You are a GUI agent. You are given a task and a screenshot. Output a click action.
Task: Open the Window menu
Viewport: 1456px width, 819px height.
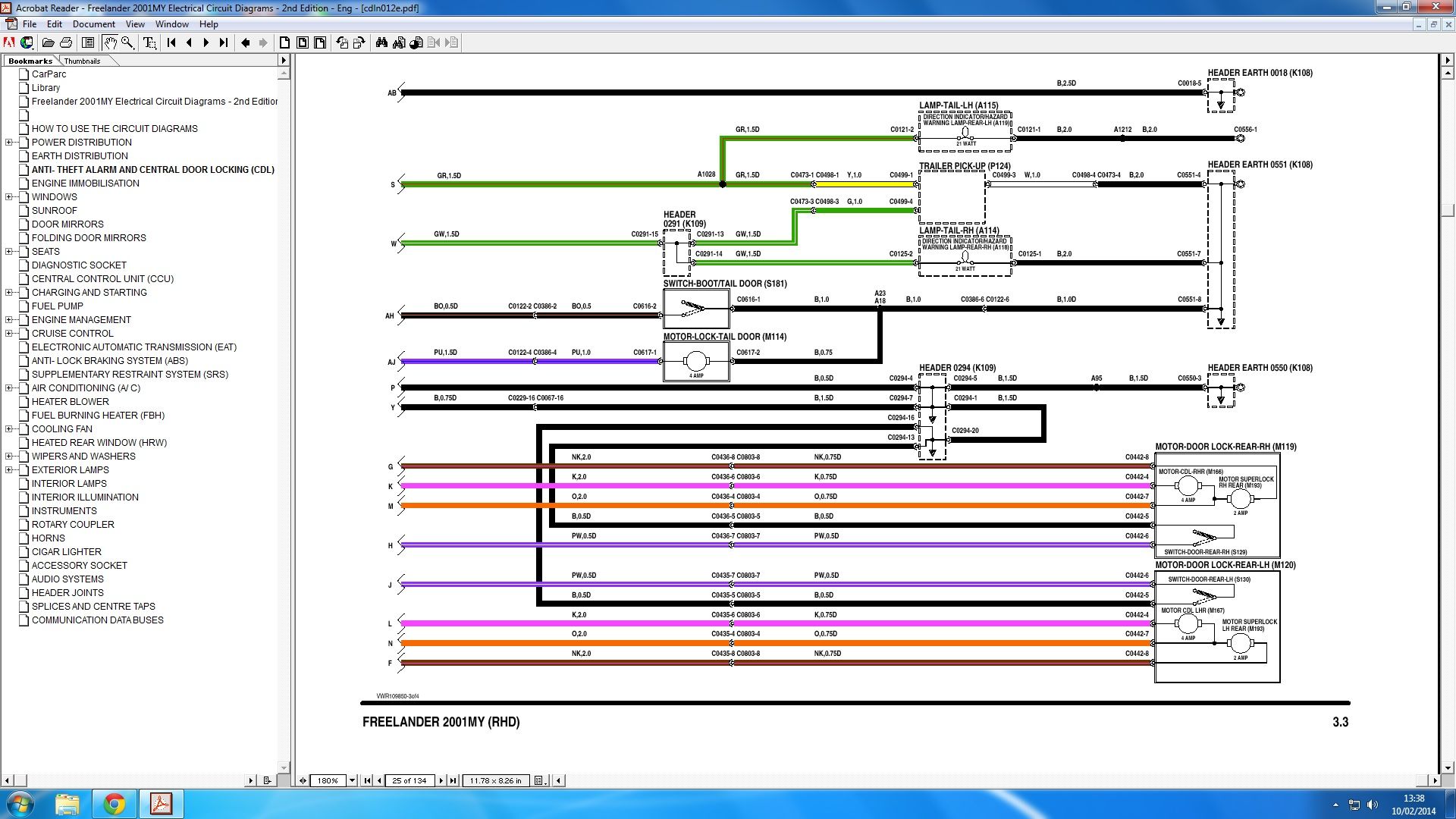(172, 24)
